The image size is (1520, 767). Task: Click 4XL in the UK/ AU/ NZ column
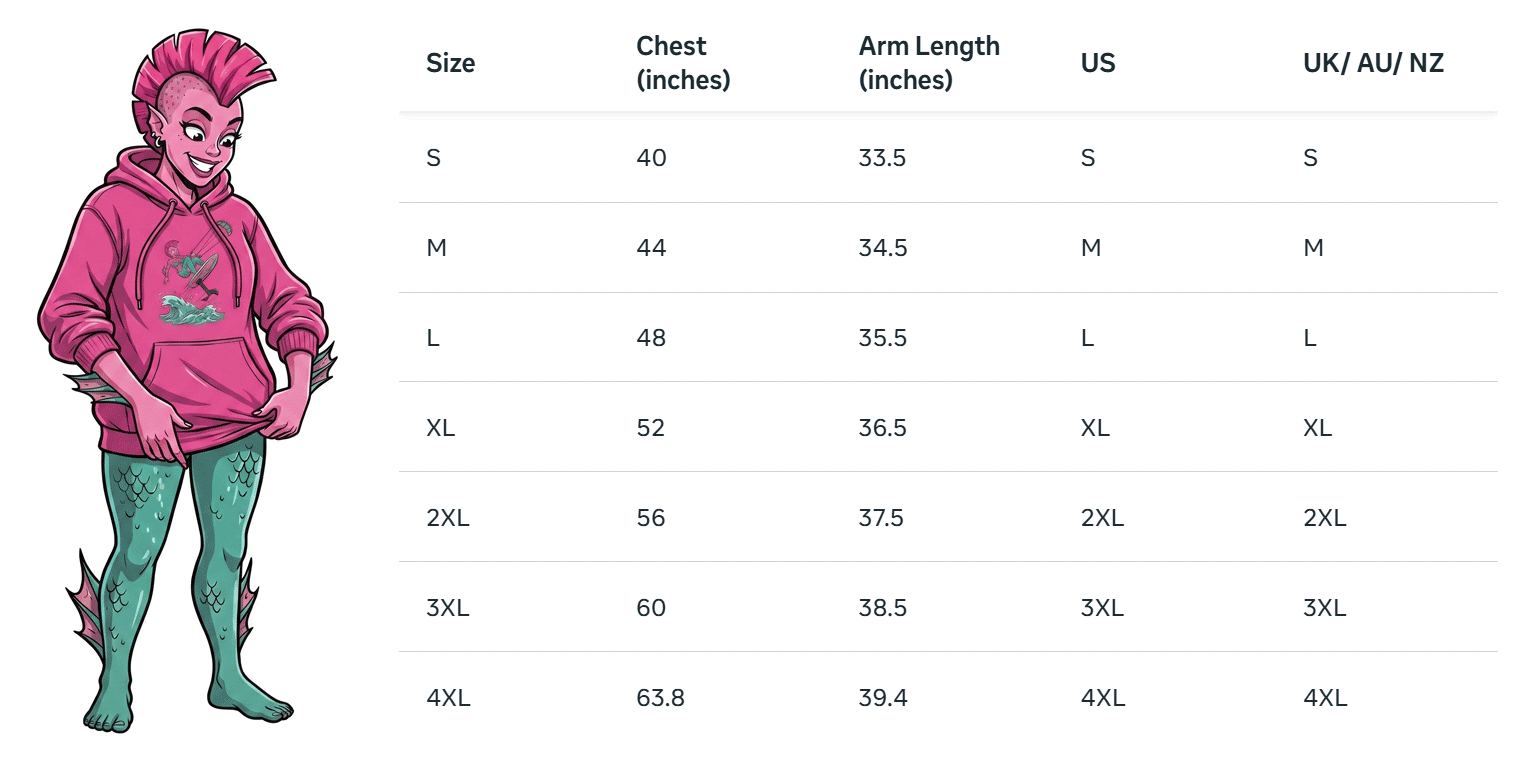tap(1325, 698)
